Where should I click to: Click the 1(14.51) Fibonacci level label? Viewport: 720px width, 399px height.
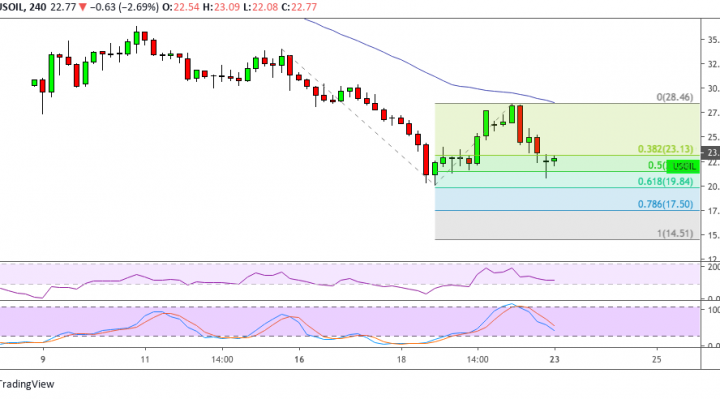(x=675, y=233)
